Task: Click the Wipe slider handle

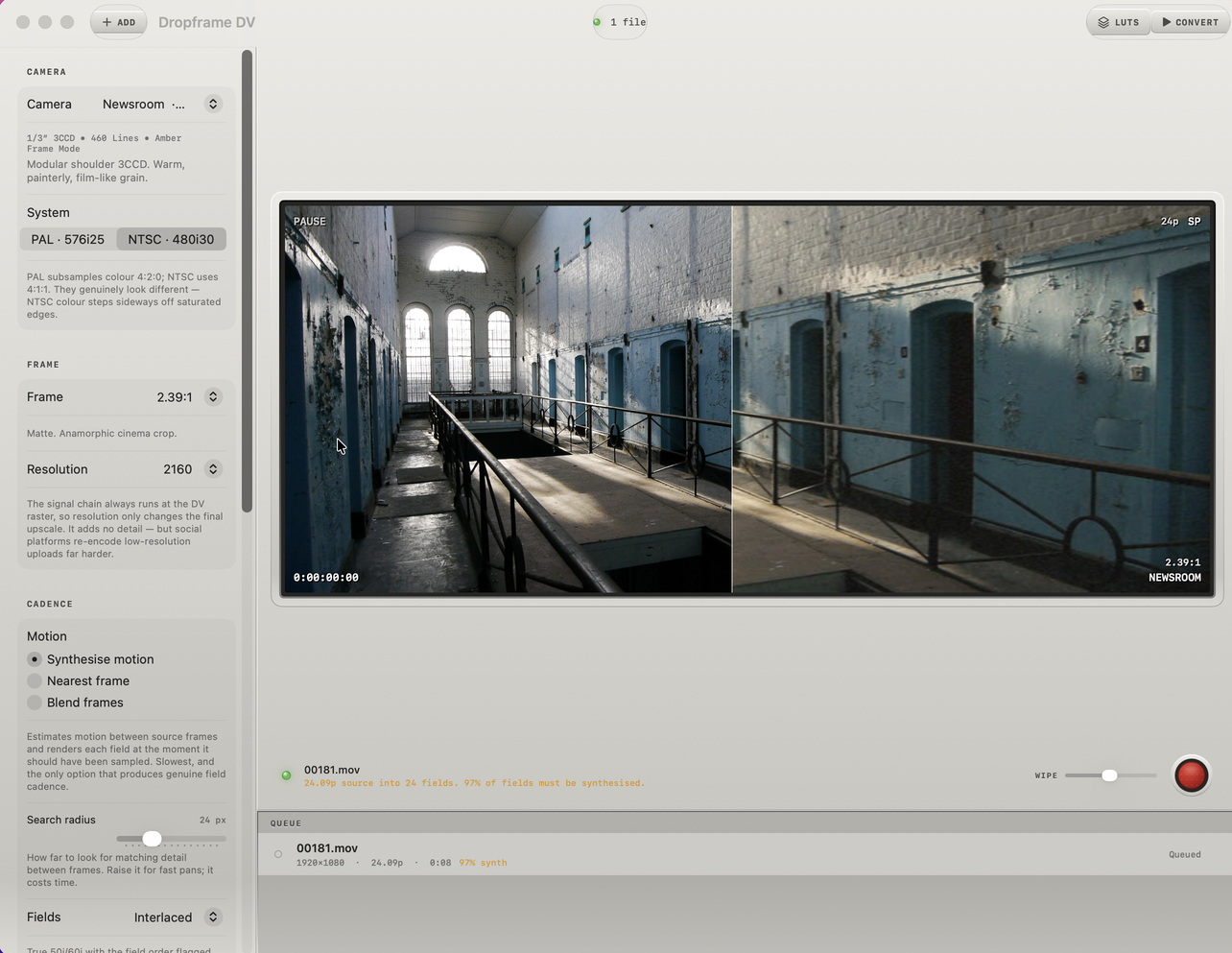Action: pos(1109,775)
